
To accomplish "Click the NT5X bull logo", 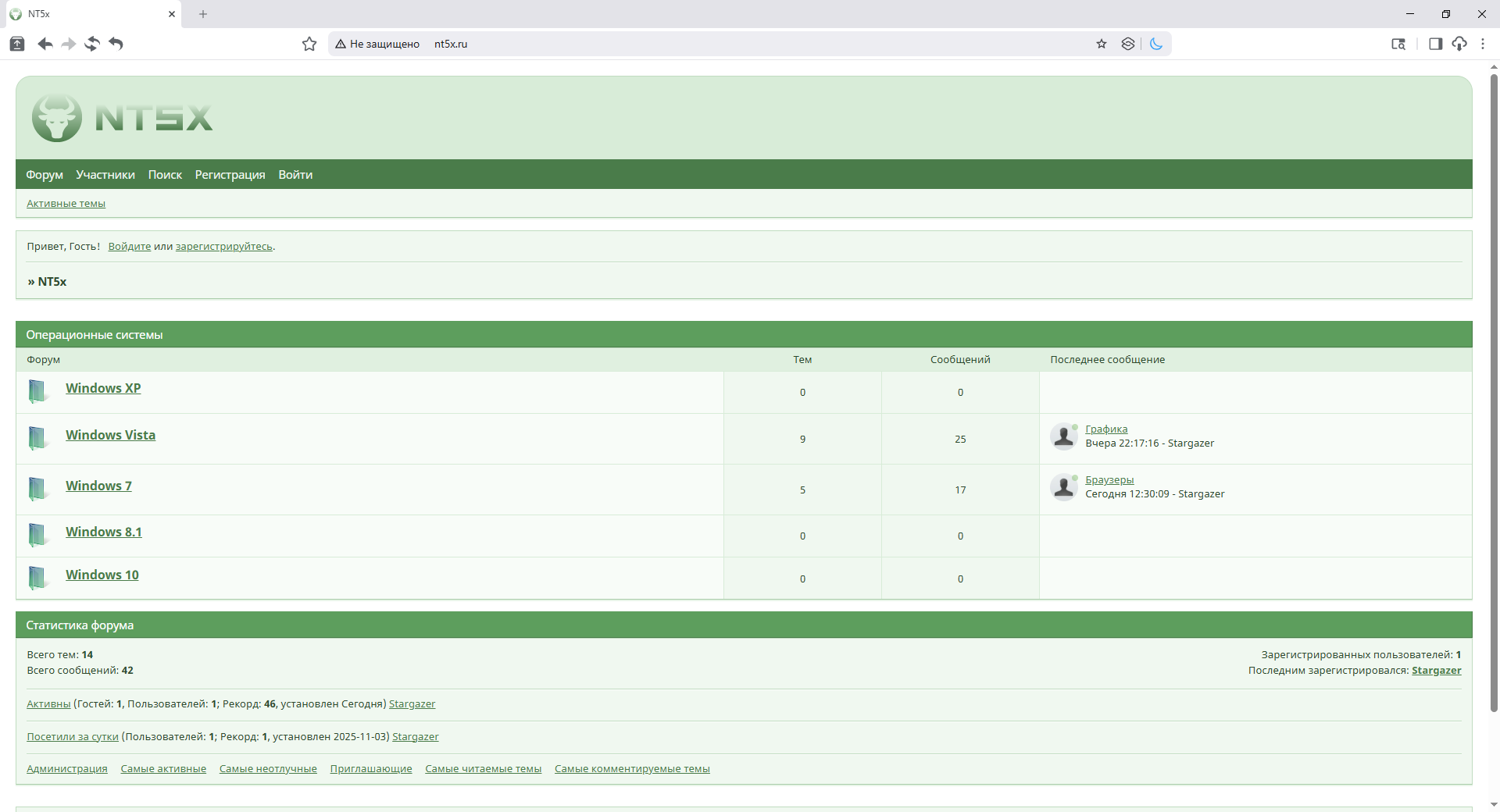I will pyautogui.click(x=57, y=118).
